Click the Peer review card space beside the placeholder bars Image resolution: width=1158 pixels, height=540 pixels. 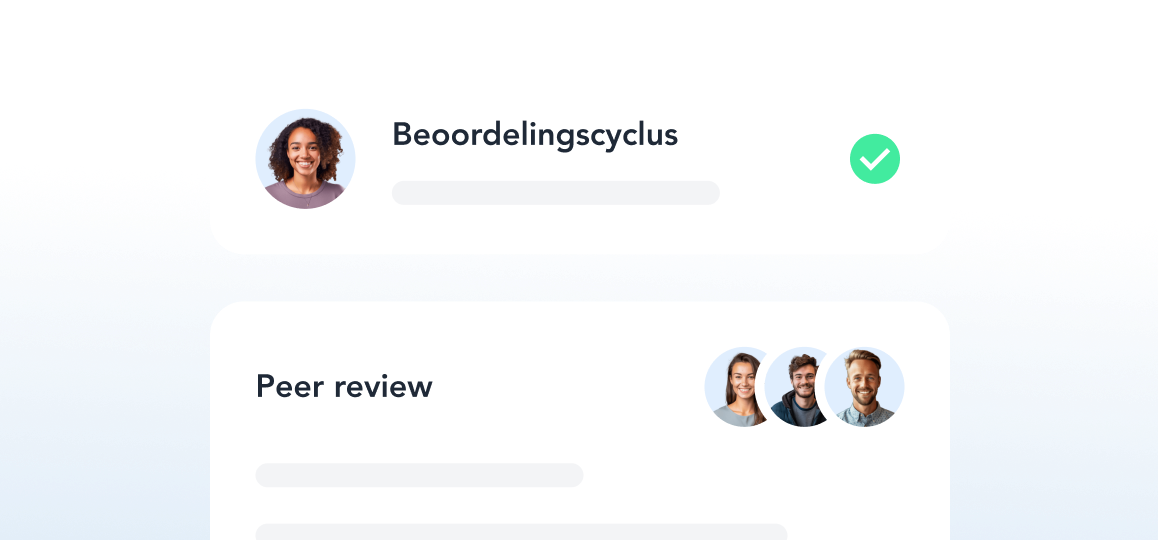coord(864,488)
